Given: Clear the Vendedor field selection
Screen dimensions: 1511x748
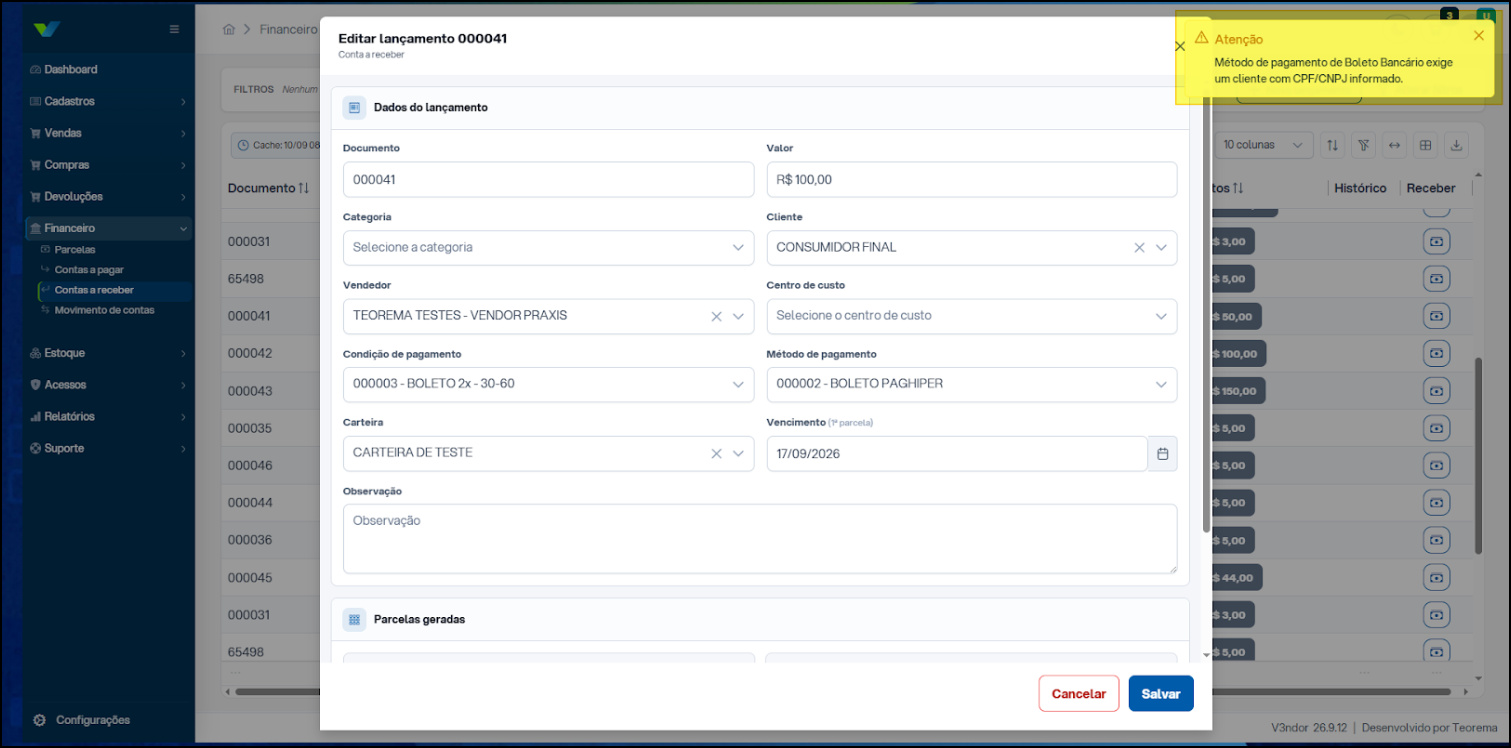Looking at the screenshot, I should (x=716, y=316).
